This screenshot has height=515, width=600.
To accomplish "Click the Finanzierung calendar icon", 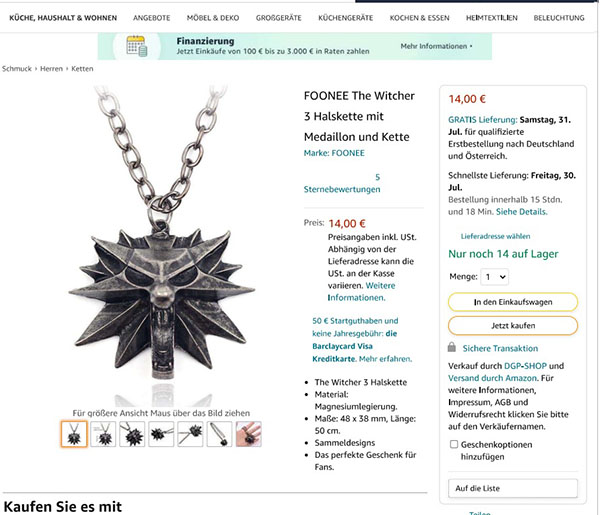I will coord(137,46).
